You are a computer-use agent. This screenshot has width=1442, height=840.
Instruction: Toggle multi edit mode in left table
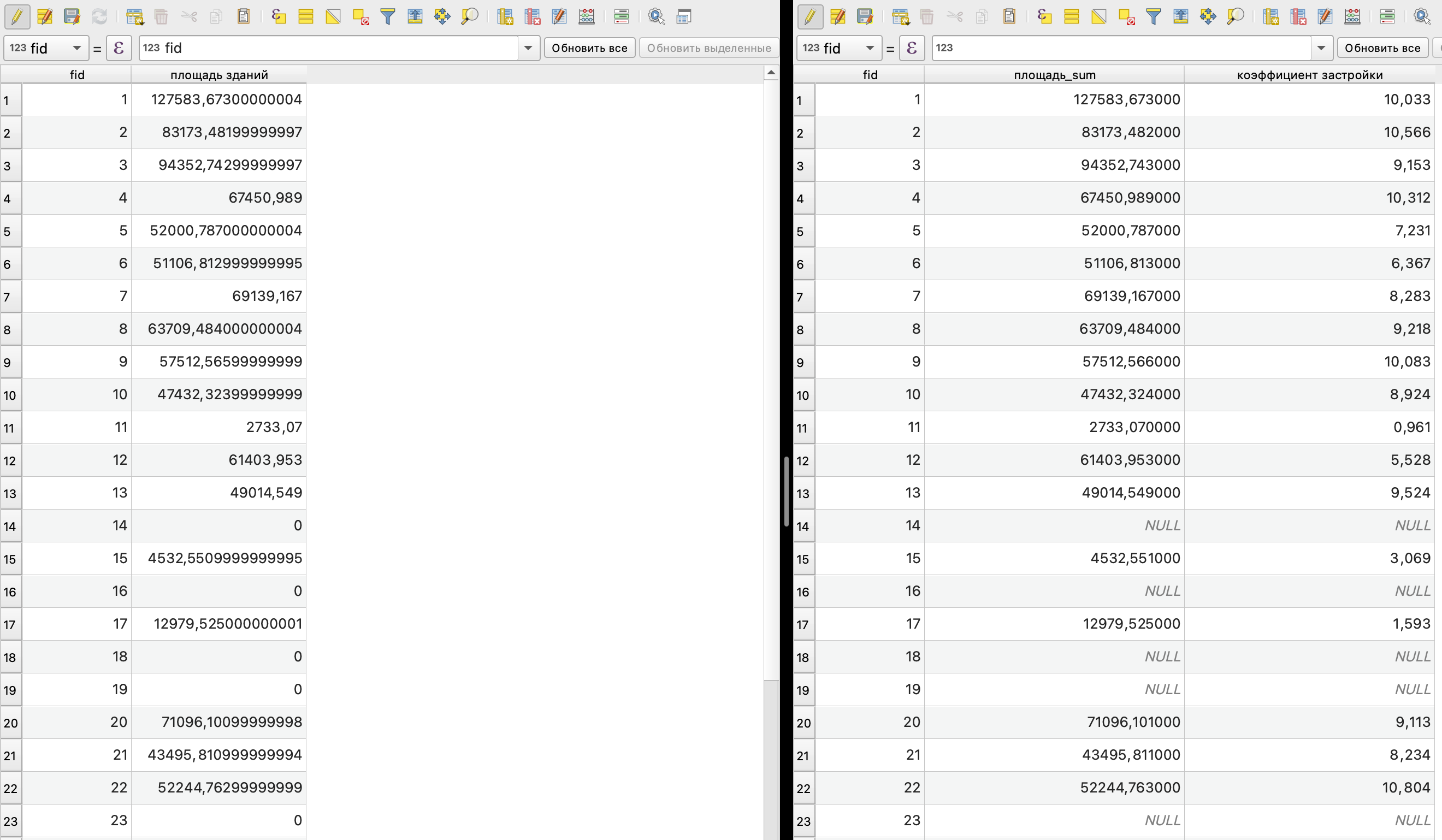pyautogui.click(x=45, y=16)
